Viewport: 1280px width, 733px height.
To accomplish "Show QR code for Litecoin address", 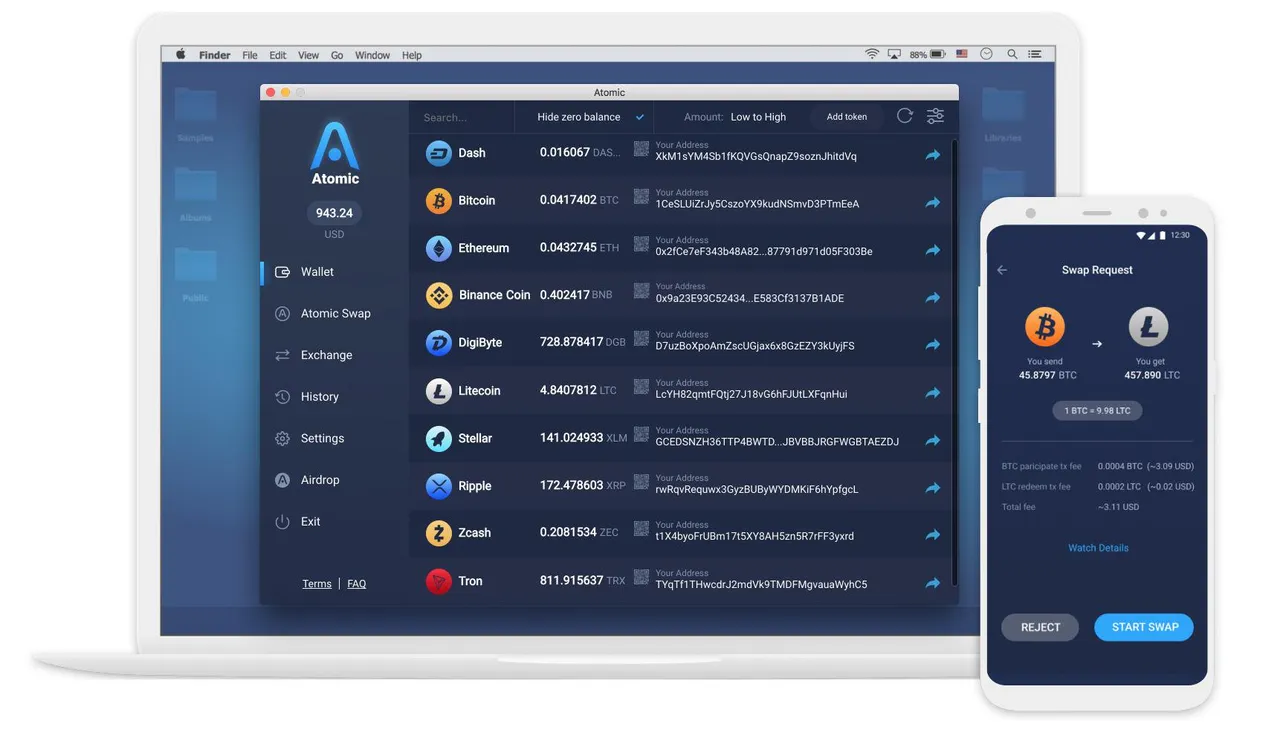I will click(x=642, y=387).
